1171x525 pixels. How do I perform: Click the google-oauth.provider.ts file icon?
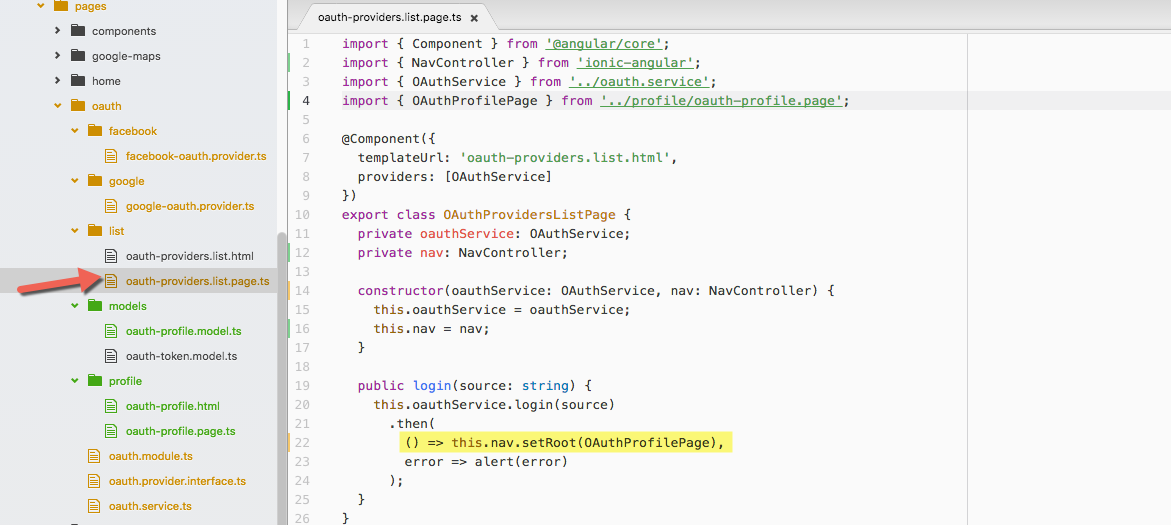[x=111, y=206]
